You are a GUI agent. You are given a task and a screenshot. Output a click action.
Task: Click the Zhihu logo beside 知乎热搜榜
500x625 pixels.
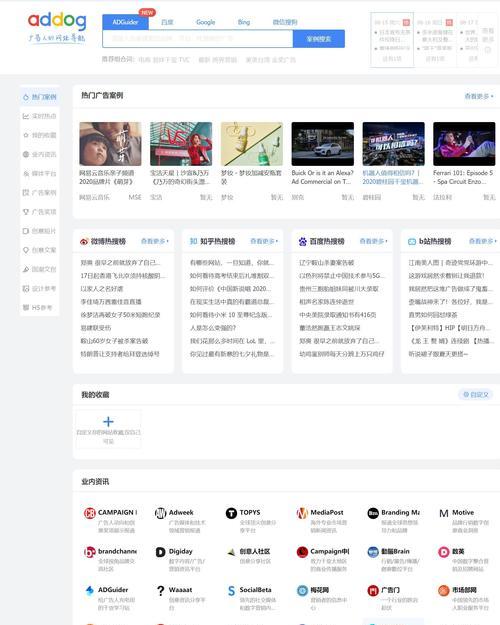coord(193,241)
